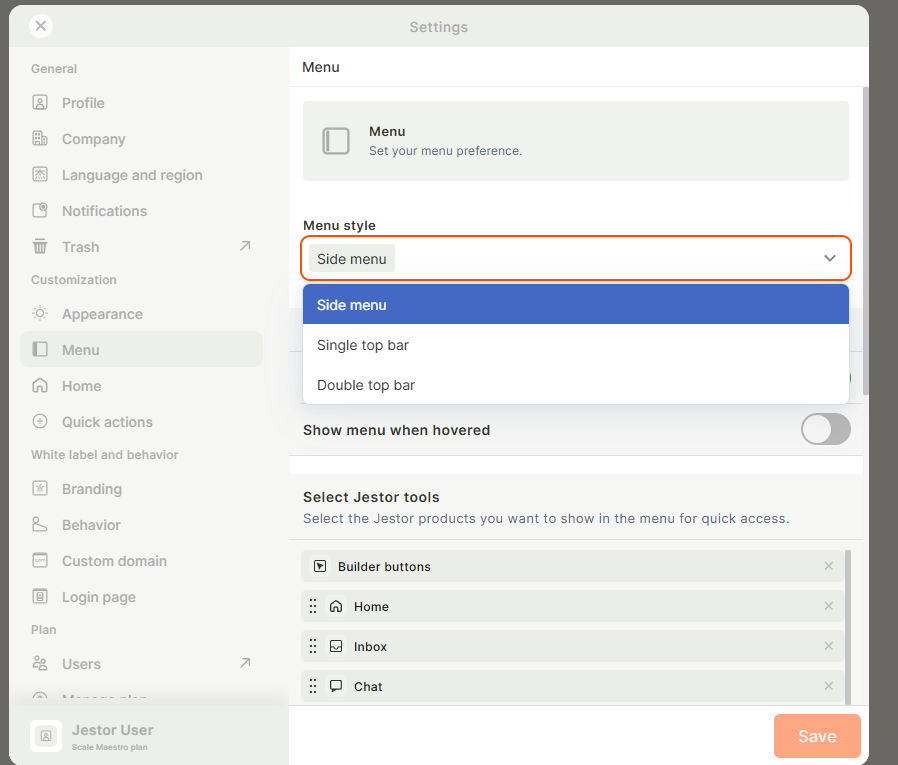Click the main settings scrollbar
This screenshot has width=898, height=765.
(865, 240)
